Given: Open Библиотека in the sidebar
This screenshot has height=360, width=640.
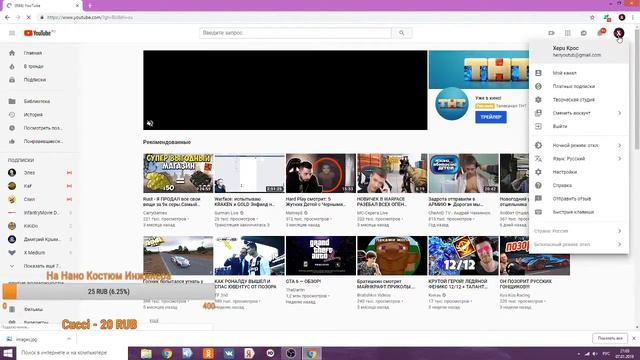Looking at the screenshot, I should tap(40, 101).
